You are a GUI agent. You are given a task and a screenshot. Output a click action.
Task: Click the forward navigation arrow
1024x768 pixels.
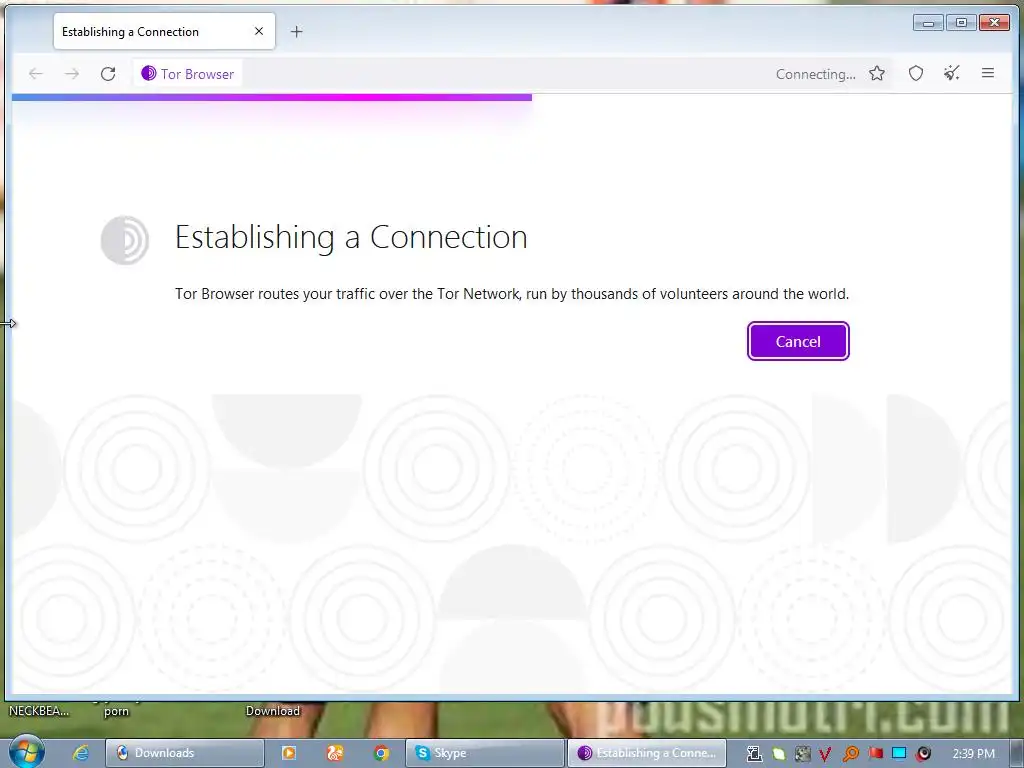(x=72, y=74)
